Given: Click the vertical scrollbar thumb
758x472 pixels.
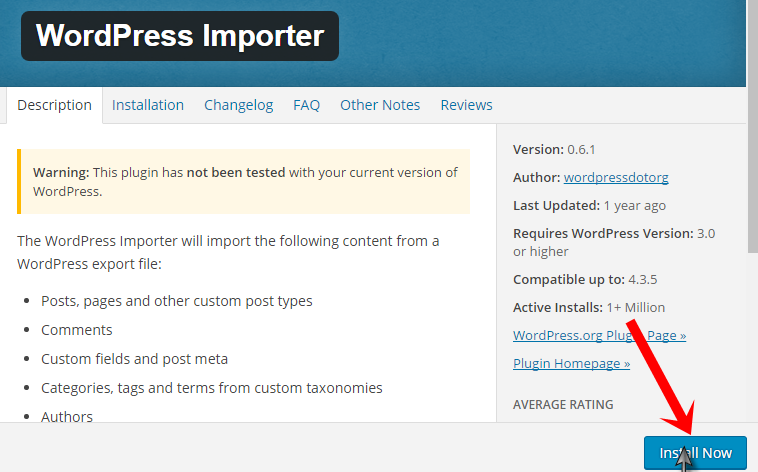Looking at the screenshot, I should 753,126.
